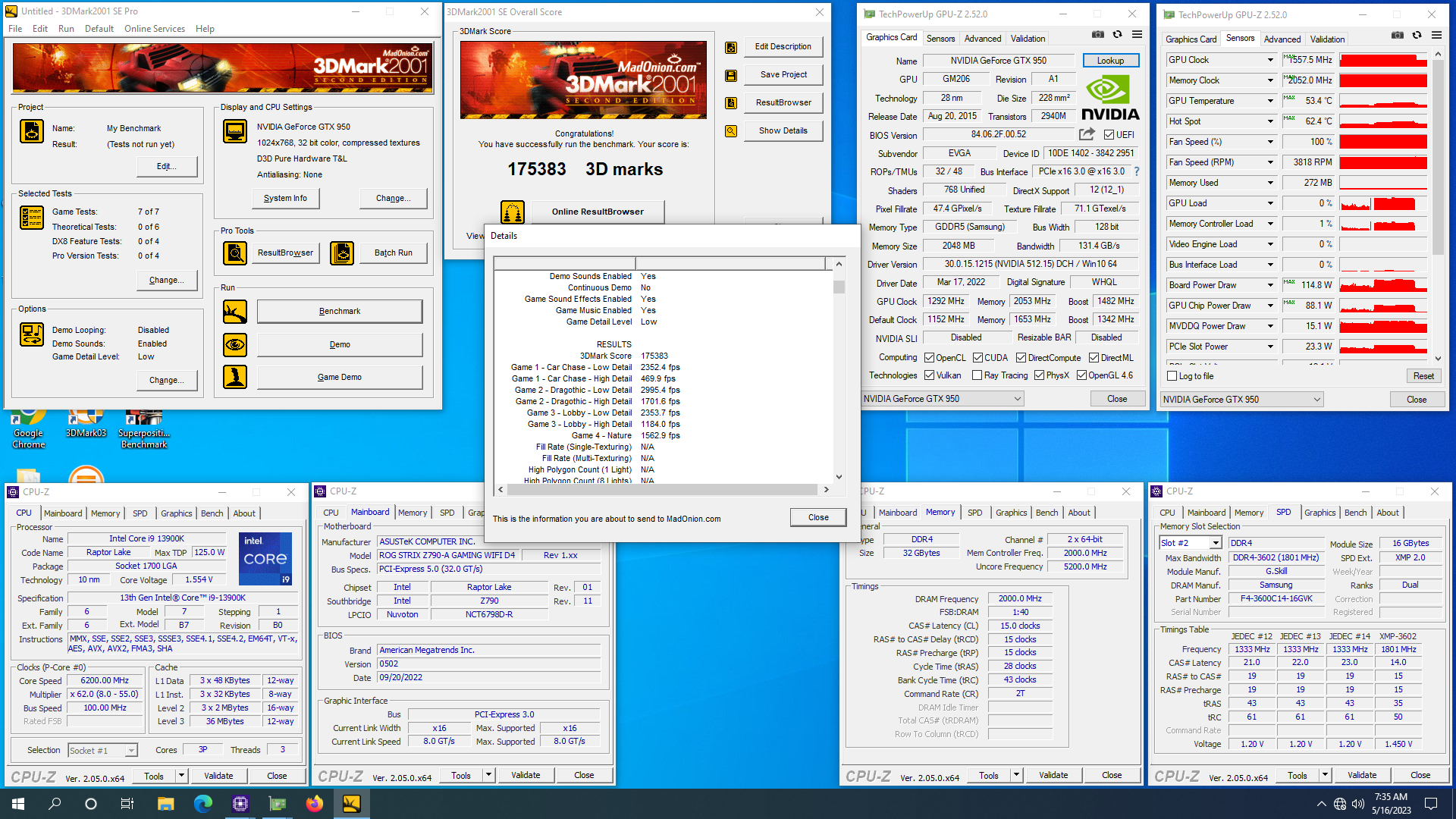Click the System Info button
The height and width of the screenshot is (819, 1456).
pos(285,198)
